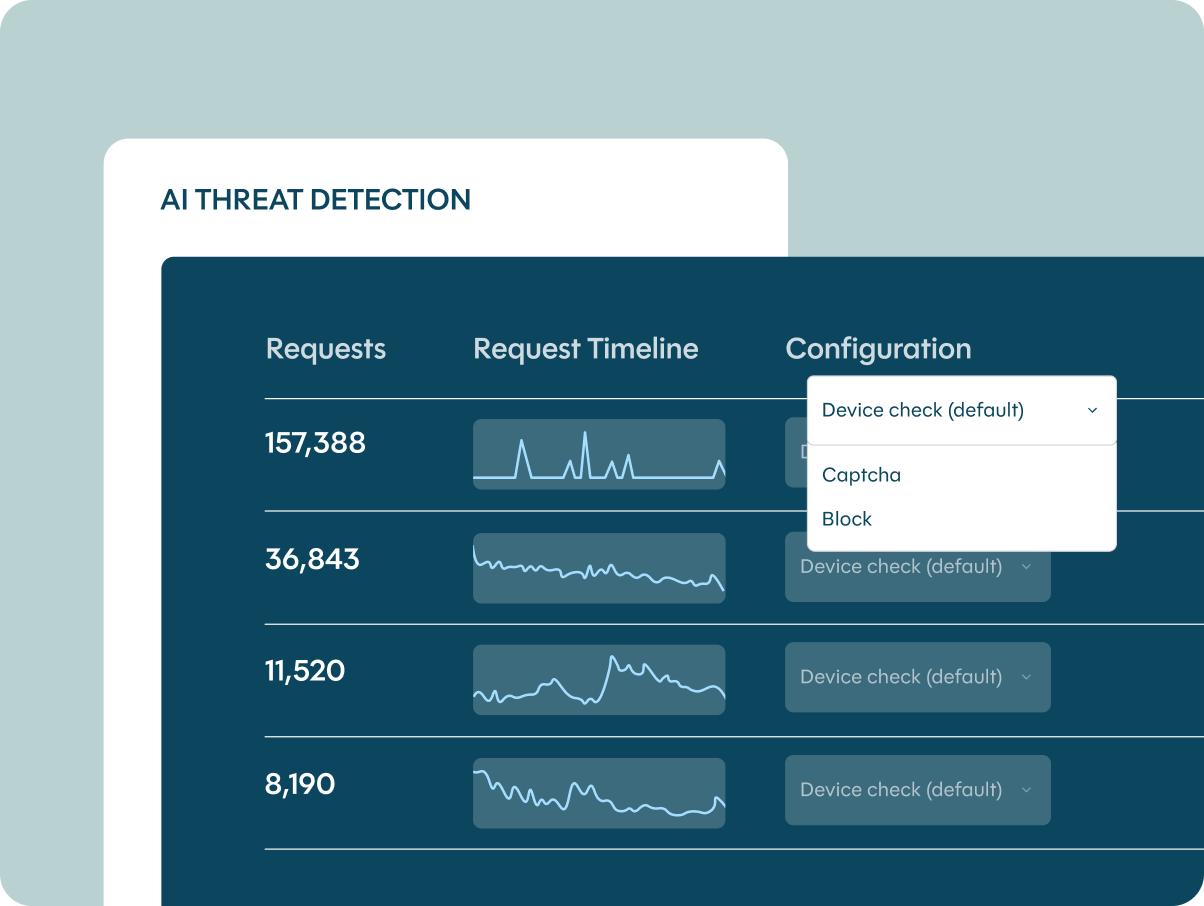Open the timeline sparkline for 11,520 requests
This screenshot has width=1204, height=906.
tap(599, 680)
